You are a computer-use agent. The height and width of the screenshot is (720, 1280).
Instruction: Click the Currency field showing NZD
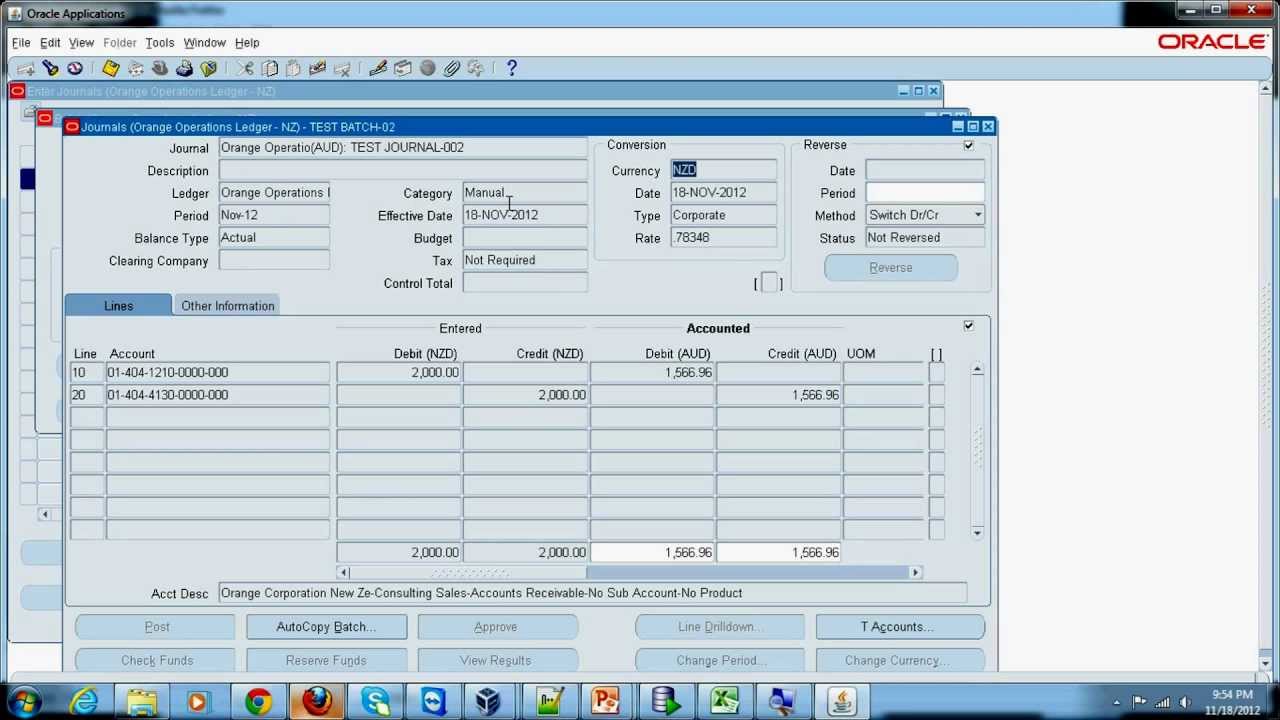pos(723,170)
